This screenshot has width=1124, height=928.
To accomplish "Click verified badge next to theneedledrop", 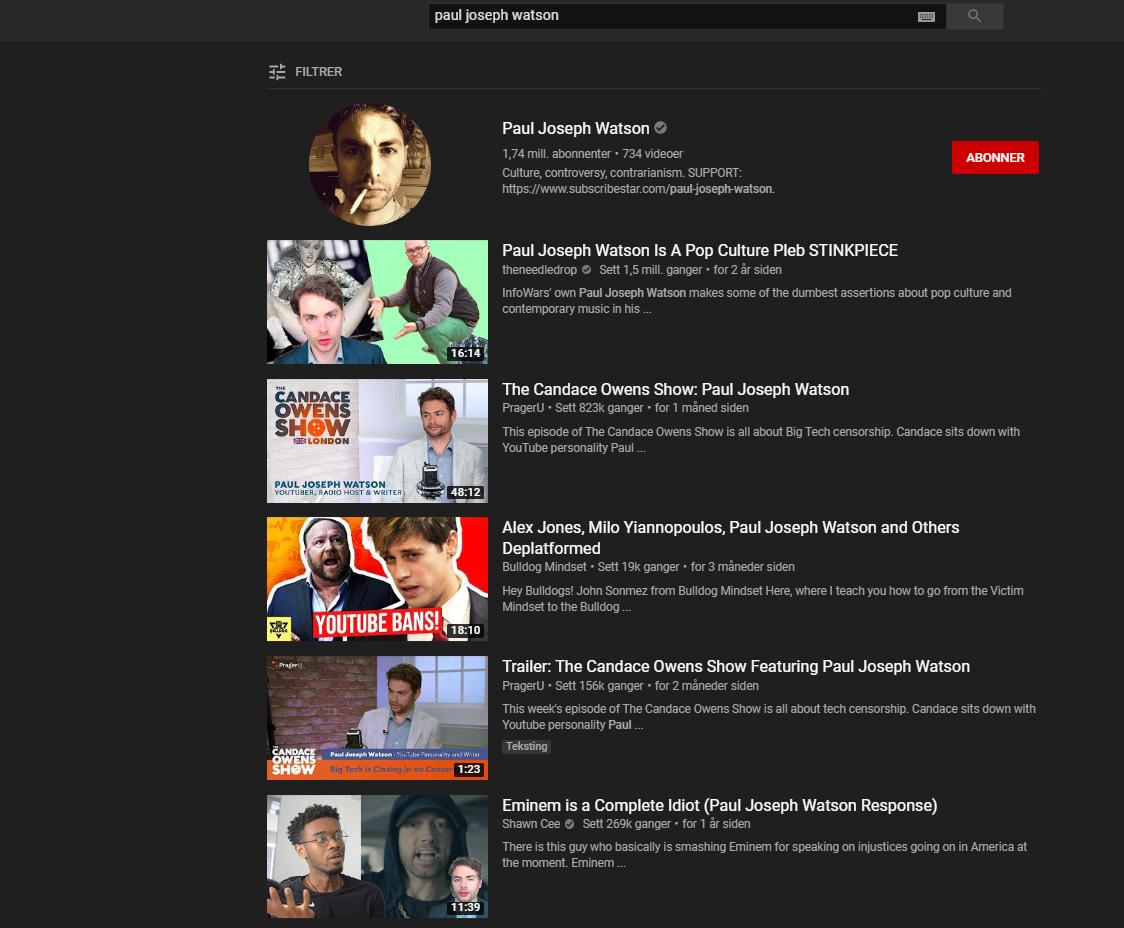I will (586, 270).
